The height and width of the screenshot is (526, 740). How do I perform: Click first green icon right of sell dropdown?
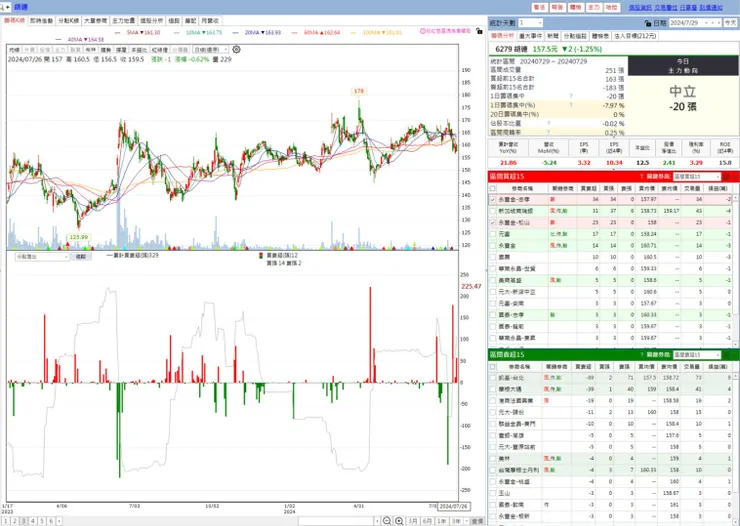coord(726,355)
